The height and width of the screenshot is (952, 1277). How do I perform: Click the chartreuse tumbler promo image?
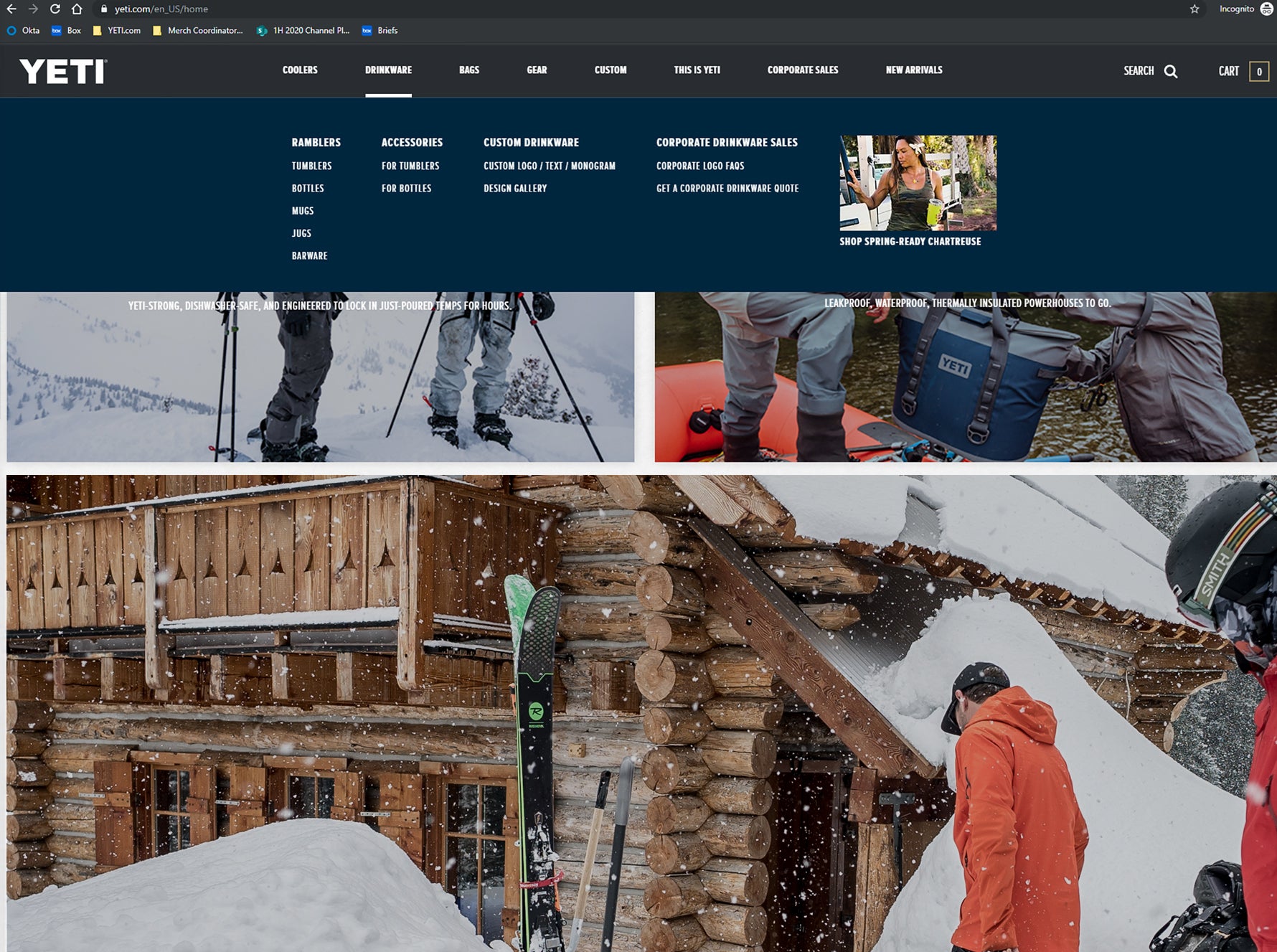(918, 183)
